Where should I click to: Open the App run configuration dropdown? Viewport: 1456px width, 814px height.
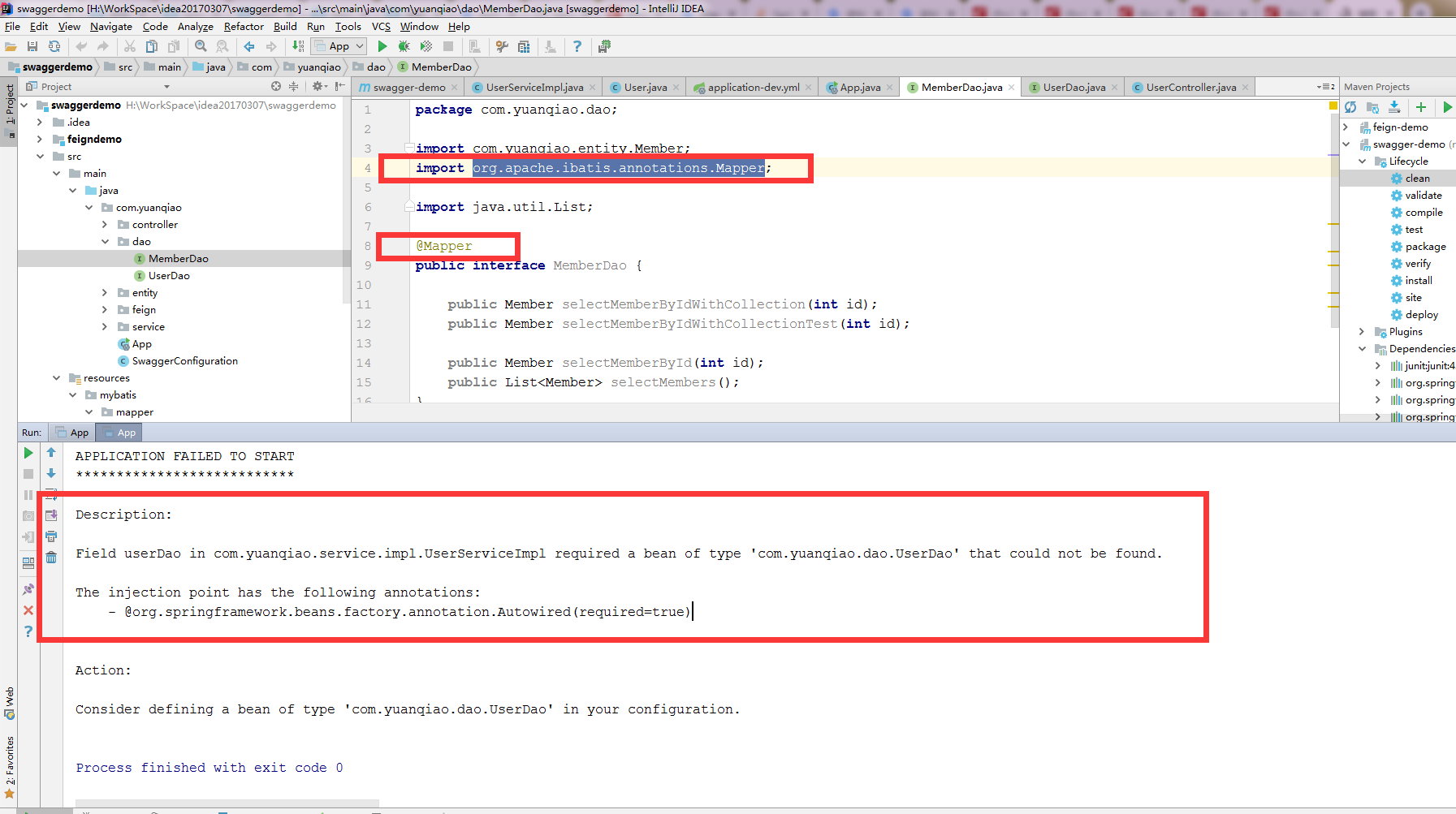(339, 47)
